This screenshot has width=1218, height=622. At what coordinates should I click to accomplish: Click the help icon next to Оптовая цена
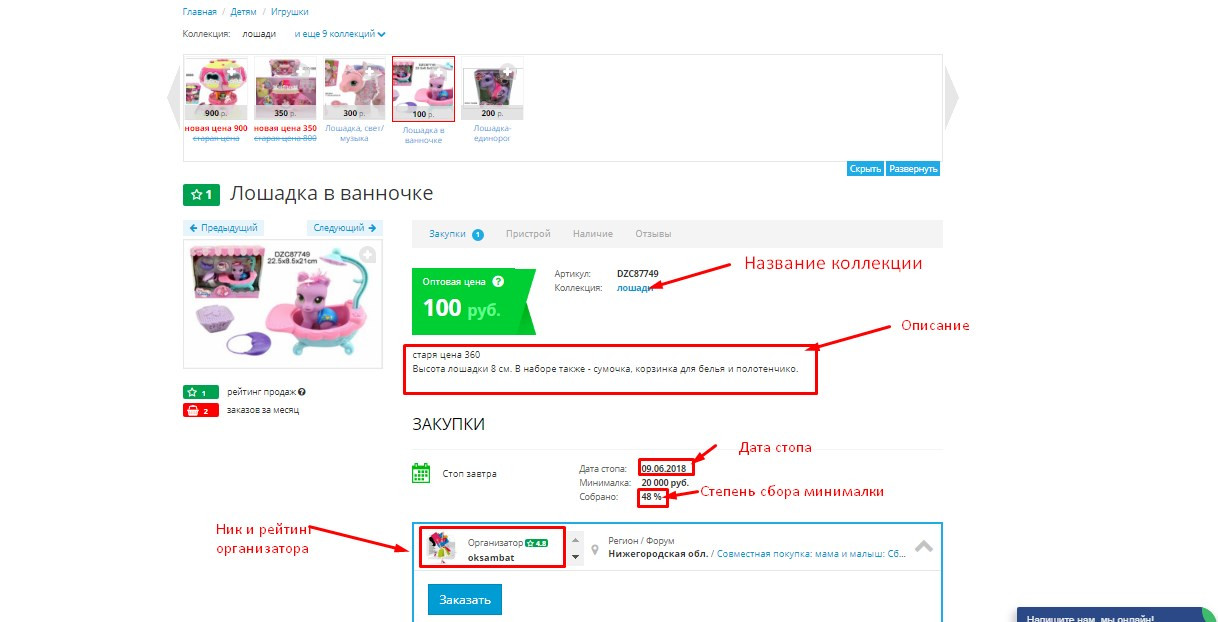[x=498, y=282]
